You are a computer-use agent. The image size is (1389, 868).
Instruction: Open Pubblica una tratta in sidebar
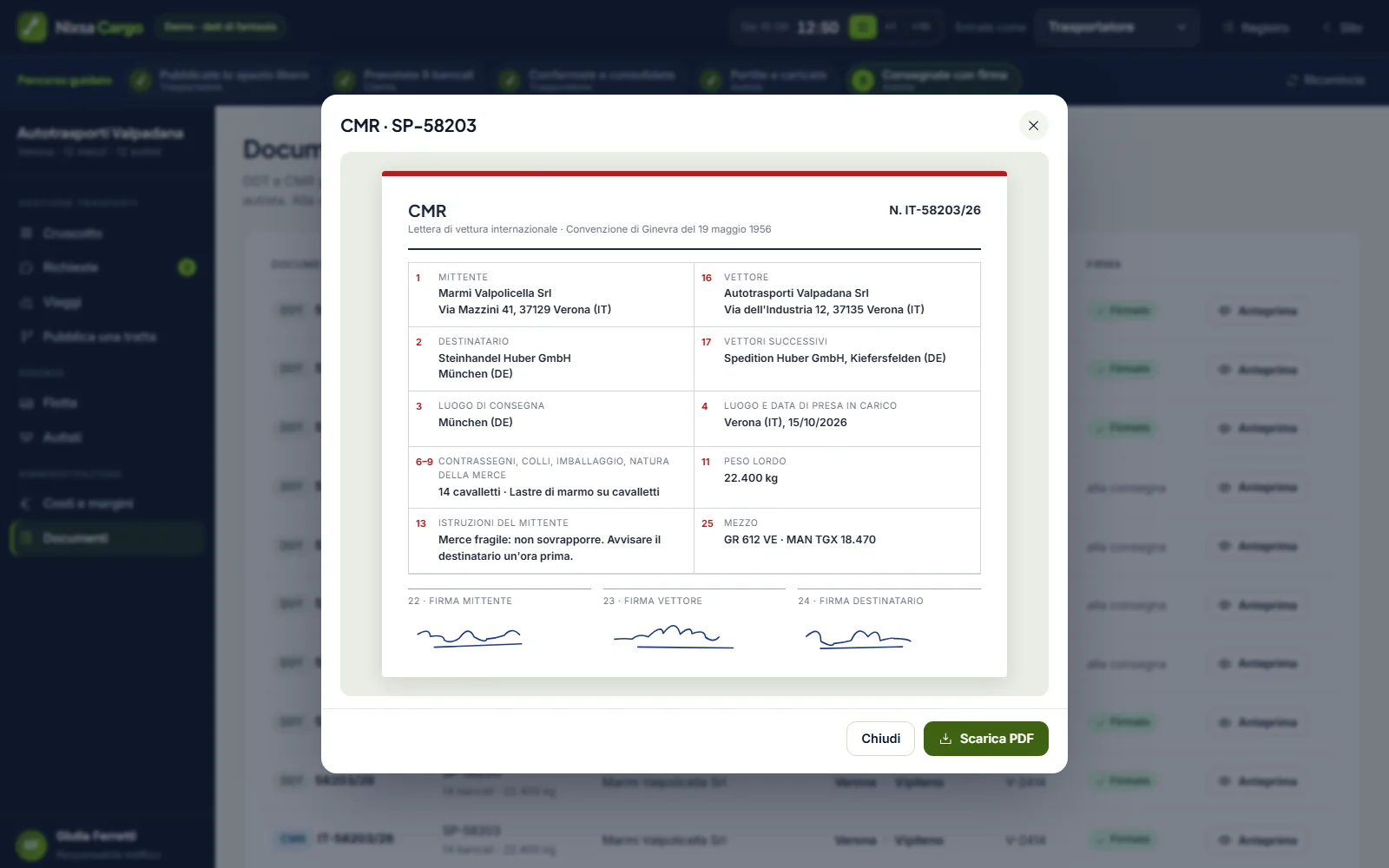pos(108,337)
